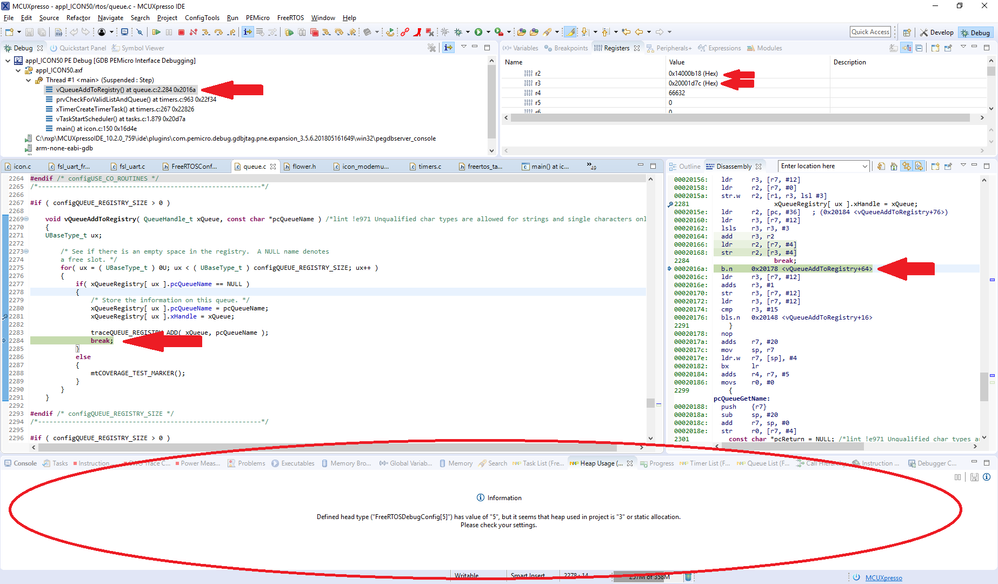
Task: Click the New file toolbar icon
Action: (9, 32)
